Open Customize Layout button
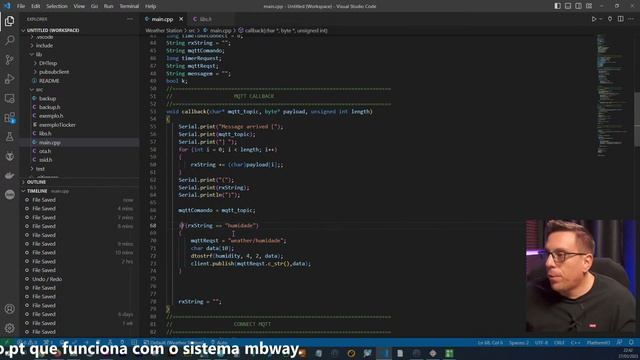The height and width of the screenshot is (360, 640). click(x=589, y=6)
